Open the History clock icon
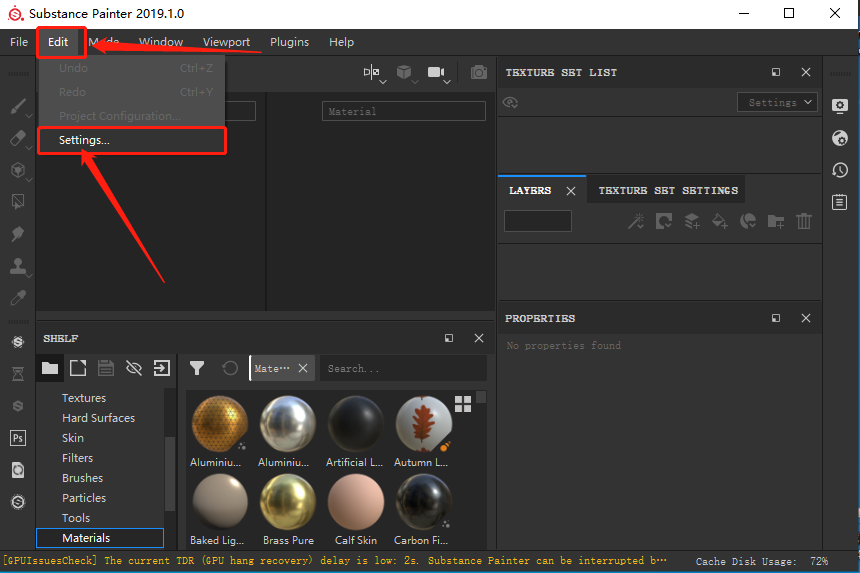The width and height of the screenshot is (860, 573). coord(840,170)
